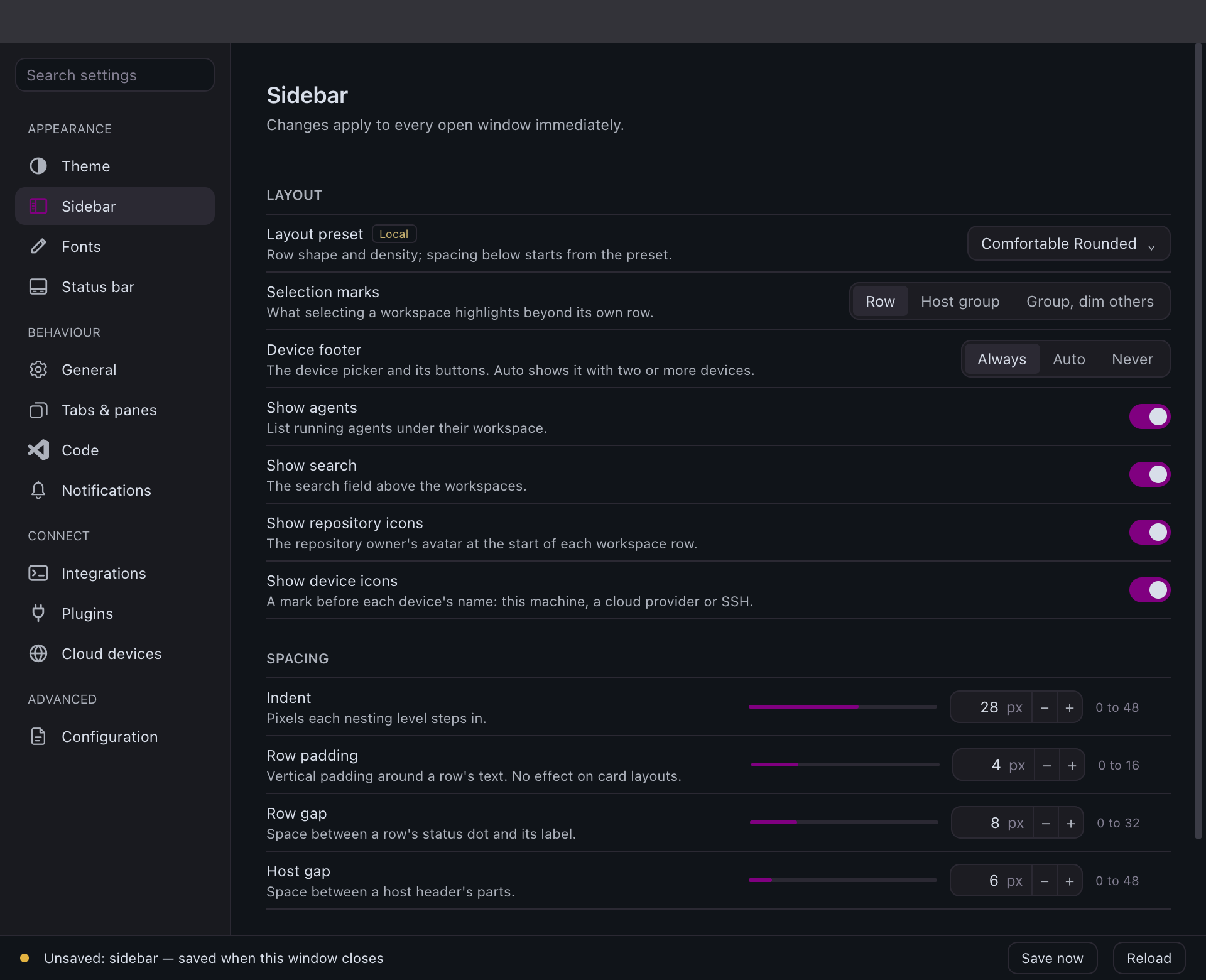The height and width of the screenshot is (980, 1206).
Task: Click the General gear icon
Action: pos(38,369)
